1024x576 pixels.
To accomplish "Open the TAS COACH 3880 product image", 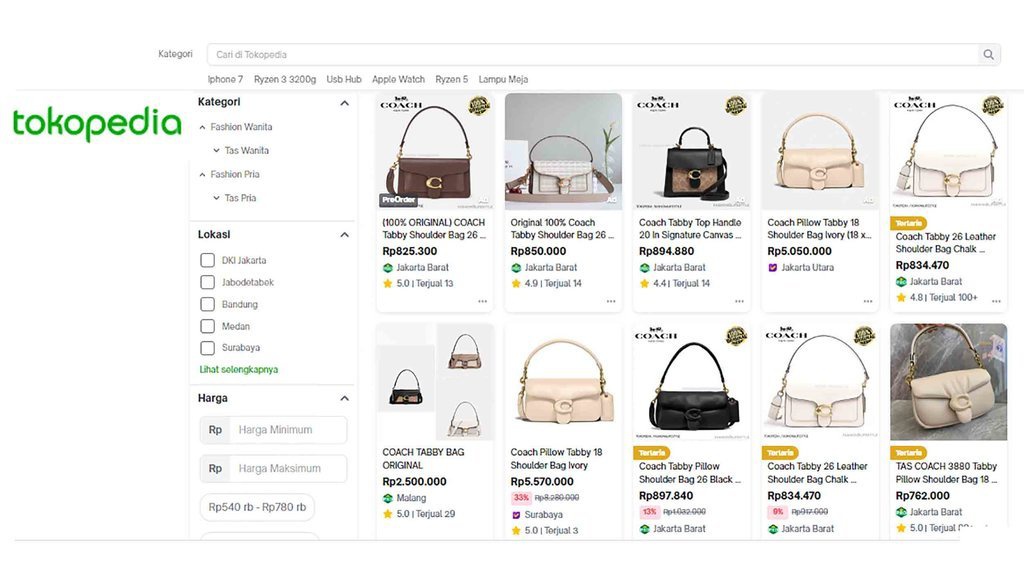I will [948, 381].
